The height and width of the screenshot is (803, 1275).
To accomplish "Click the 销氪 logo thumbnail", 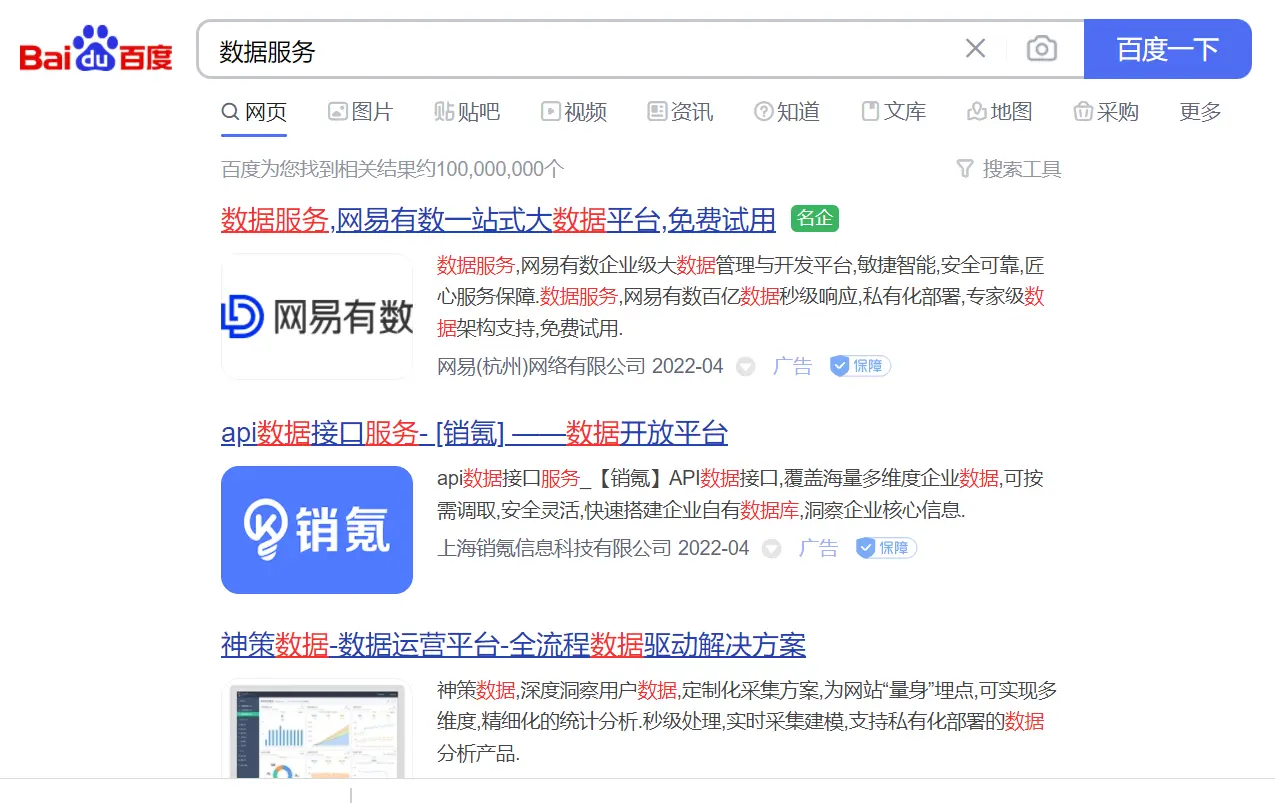I will tap(317, 530).
